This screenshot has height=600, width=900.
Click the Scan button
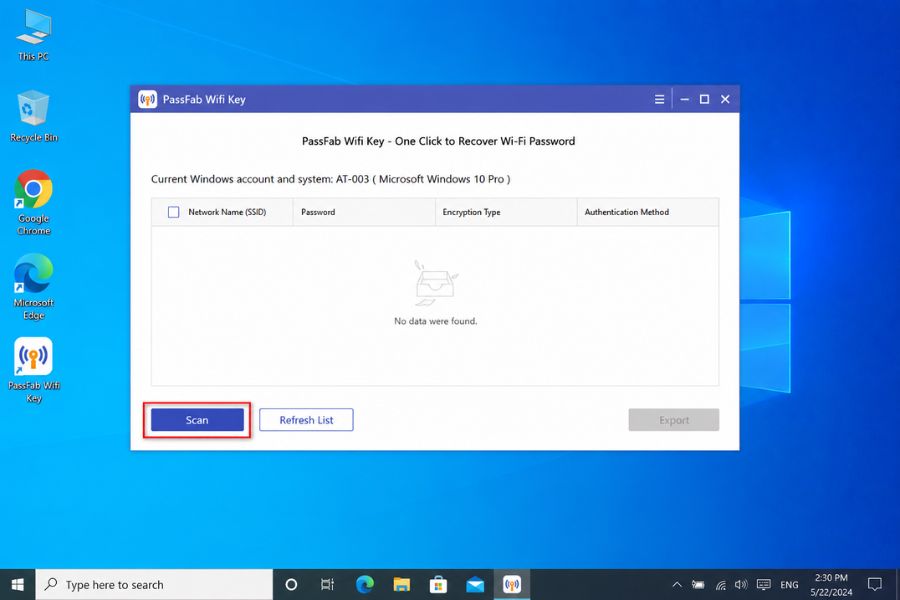pyautogui.click(x=197, y=420)
